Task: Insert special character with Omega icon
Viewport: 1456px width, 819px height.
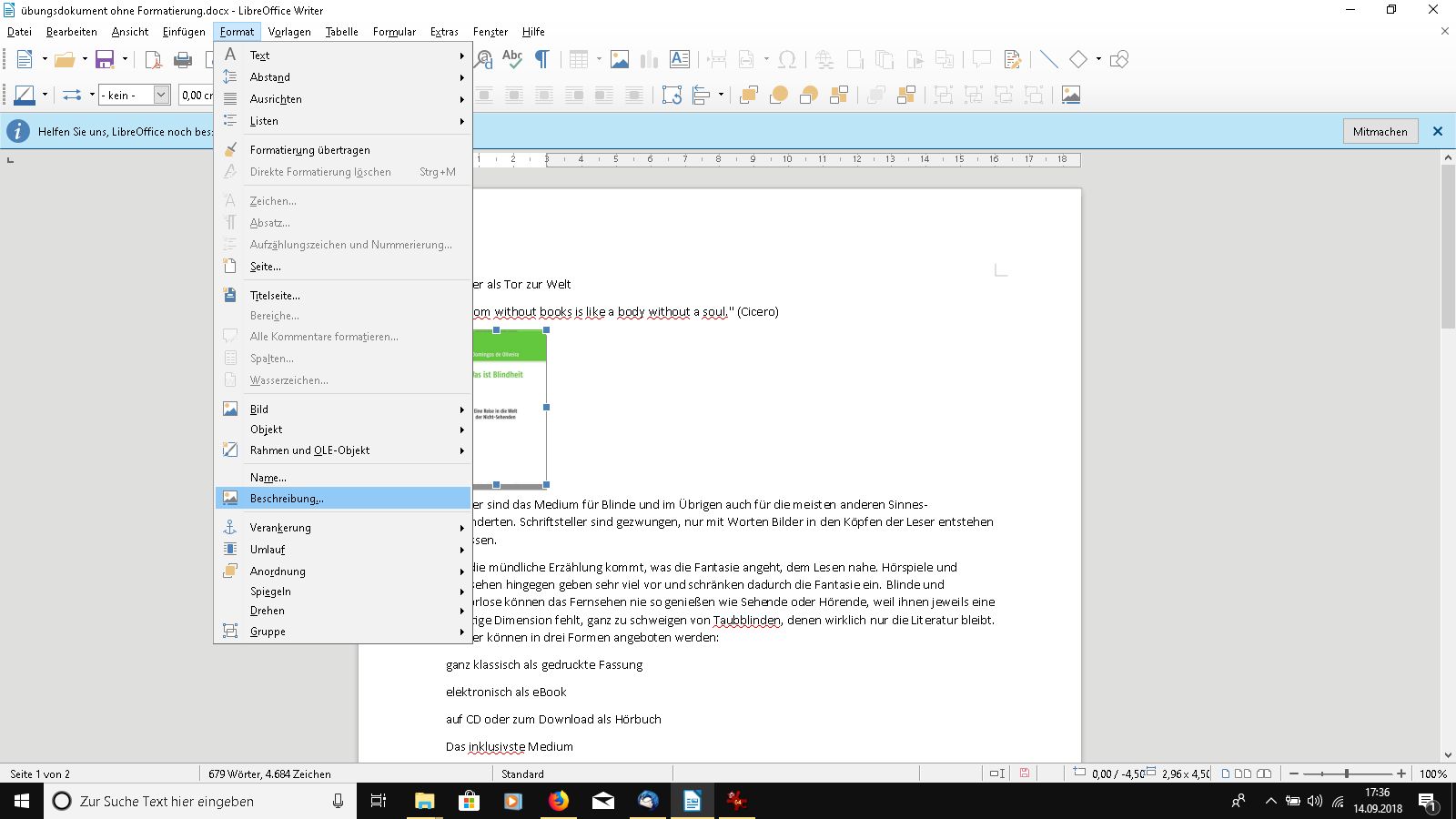Action: pyautogui.click(x=787, y=60)
